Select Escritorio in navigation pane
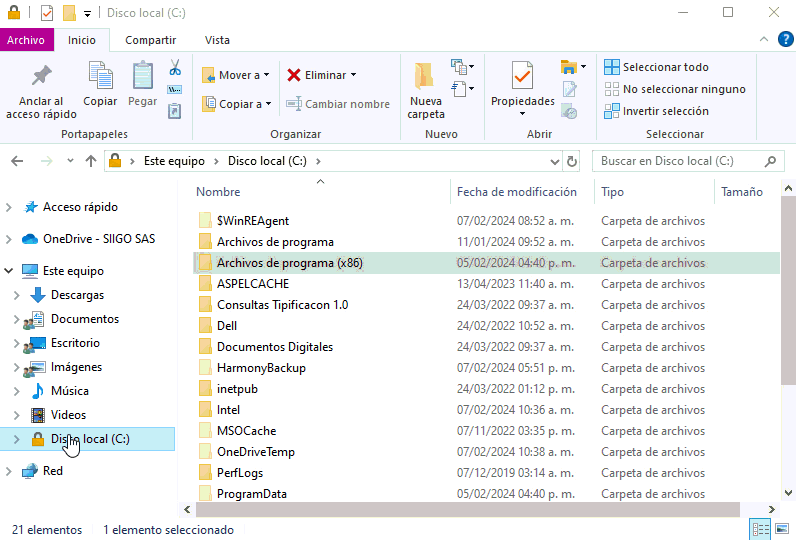 click(x=75, y=343)
